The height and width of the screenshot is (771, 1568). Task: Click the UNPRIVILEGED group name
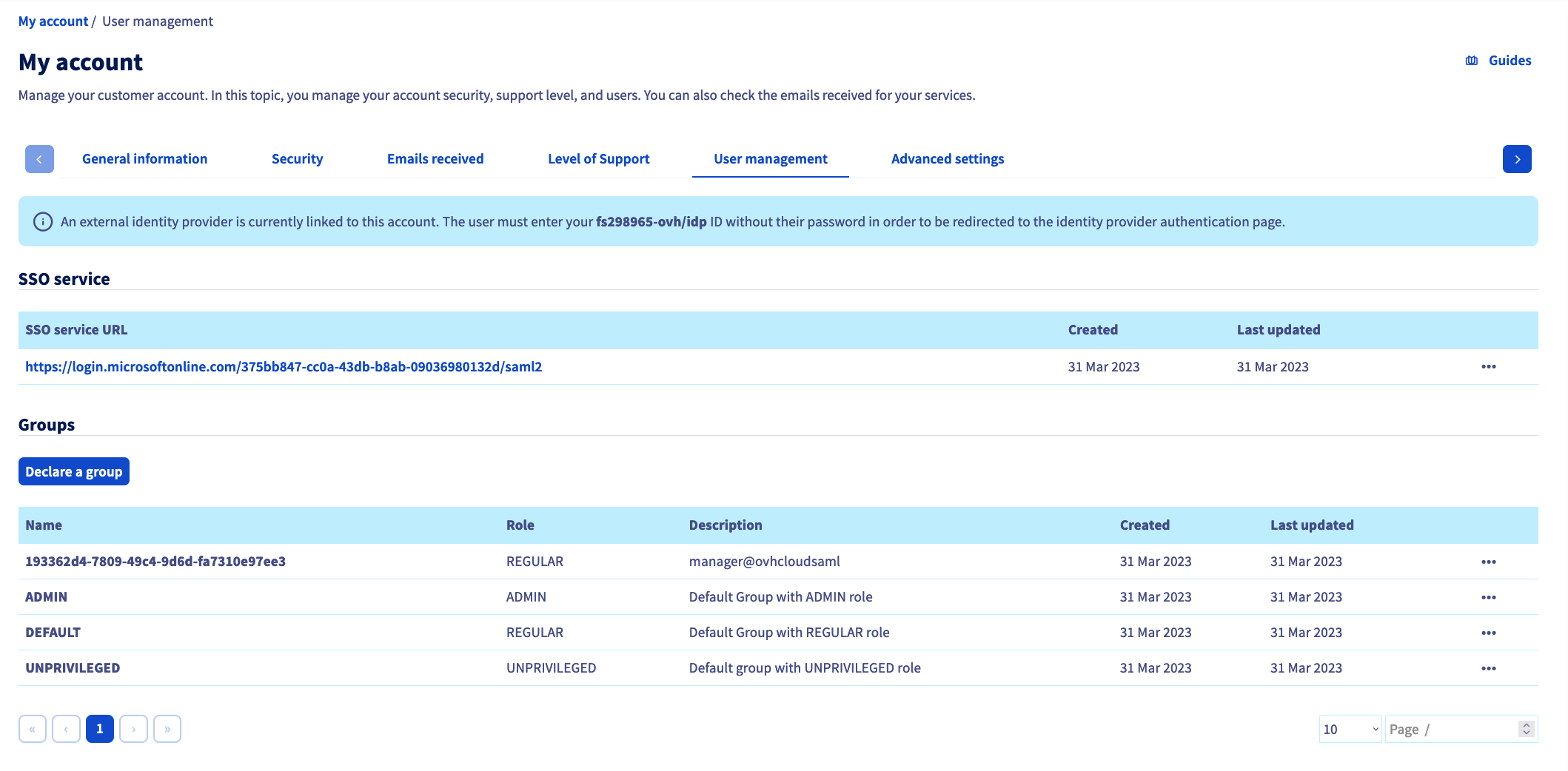point(73,668)
